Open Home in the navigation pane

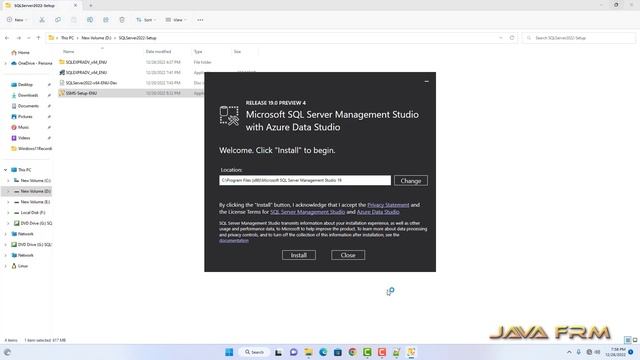[23, 52]
